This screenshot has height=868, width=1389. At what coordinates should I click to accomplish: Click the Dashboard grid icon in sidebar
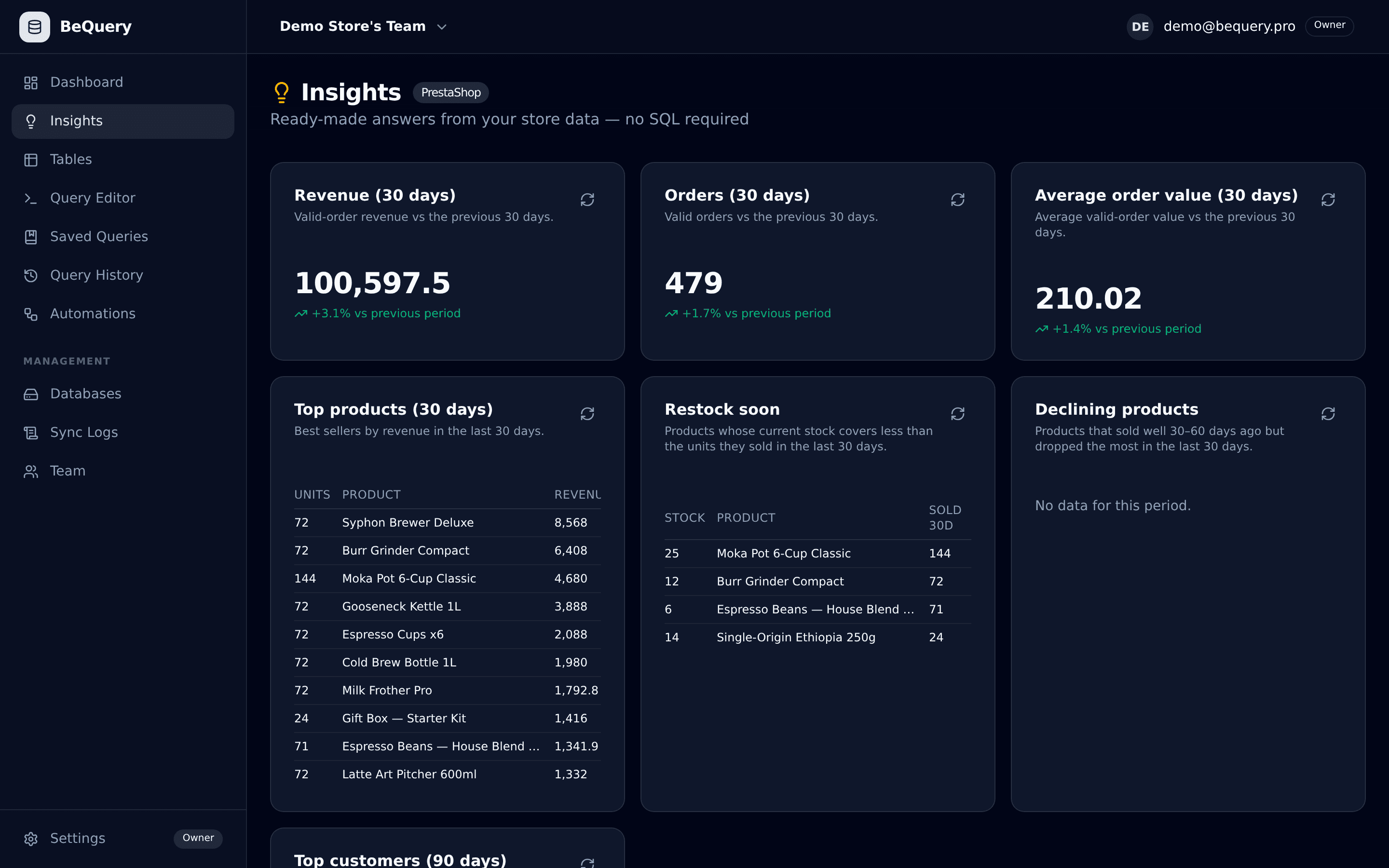(x=31, y=82)
